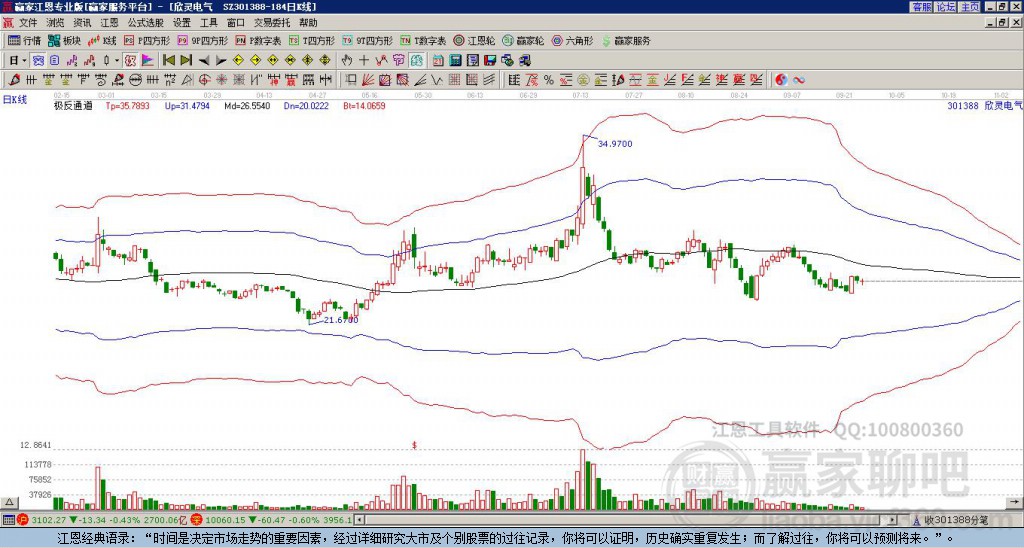Click the black left-pointing triangle arrow
The width and height of the screenshot is (1024, 548).
click(204, 60)
